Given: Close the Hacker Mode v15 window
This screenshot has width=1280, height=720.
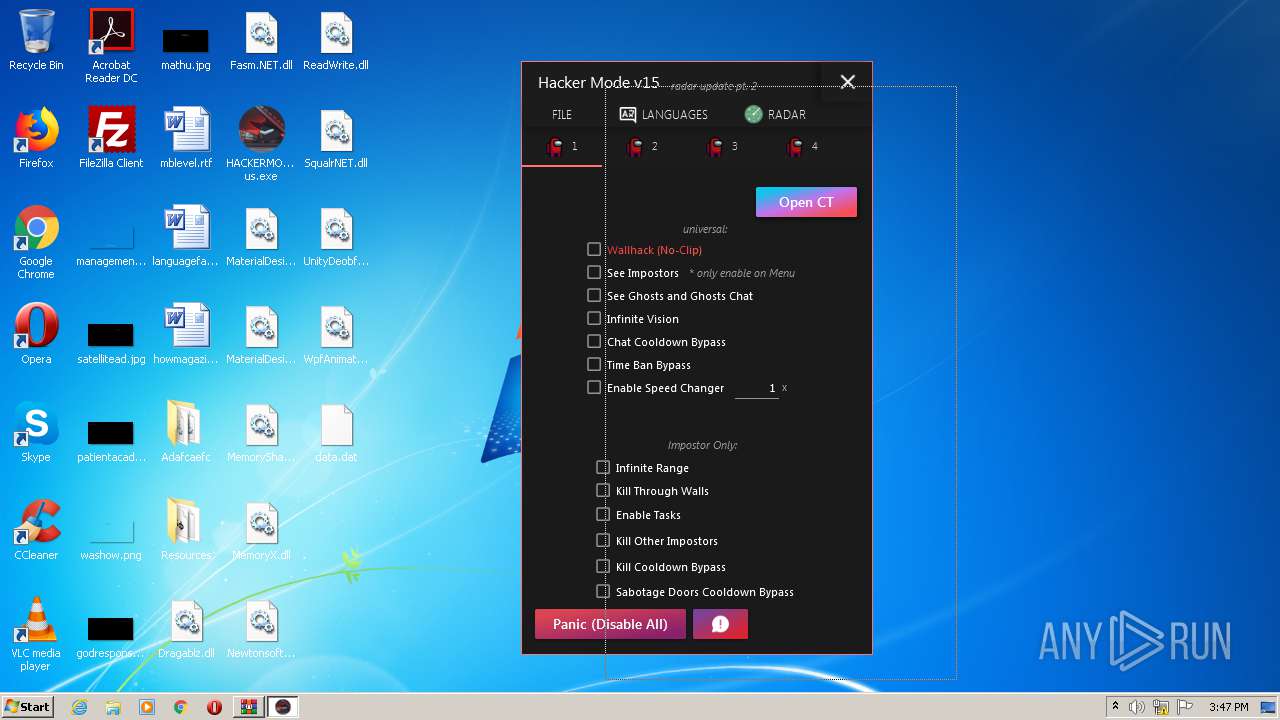Looking at the screenshot, I should pos(847,82).
